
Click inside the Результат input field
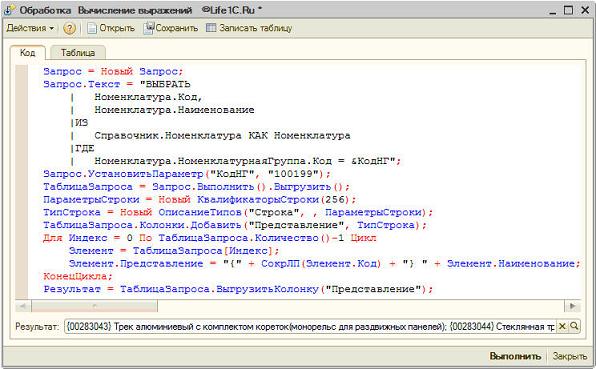(310, 326)
